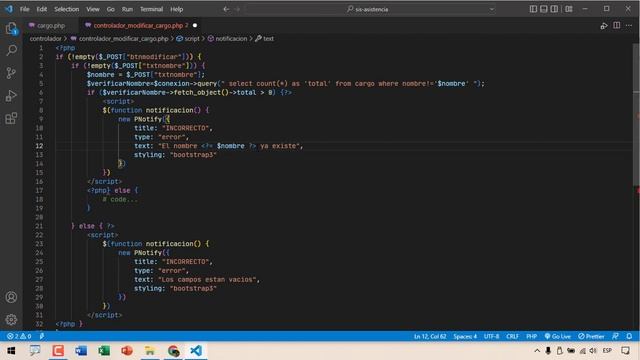Expand the text breadcrumb segment
Image resolution: width=640 pixels, height=360 pixels.
pos(268,39)
